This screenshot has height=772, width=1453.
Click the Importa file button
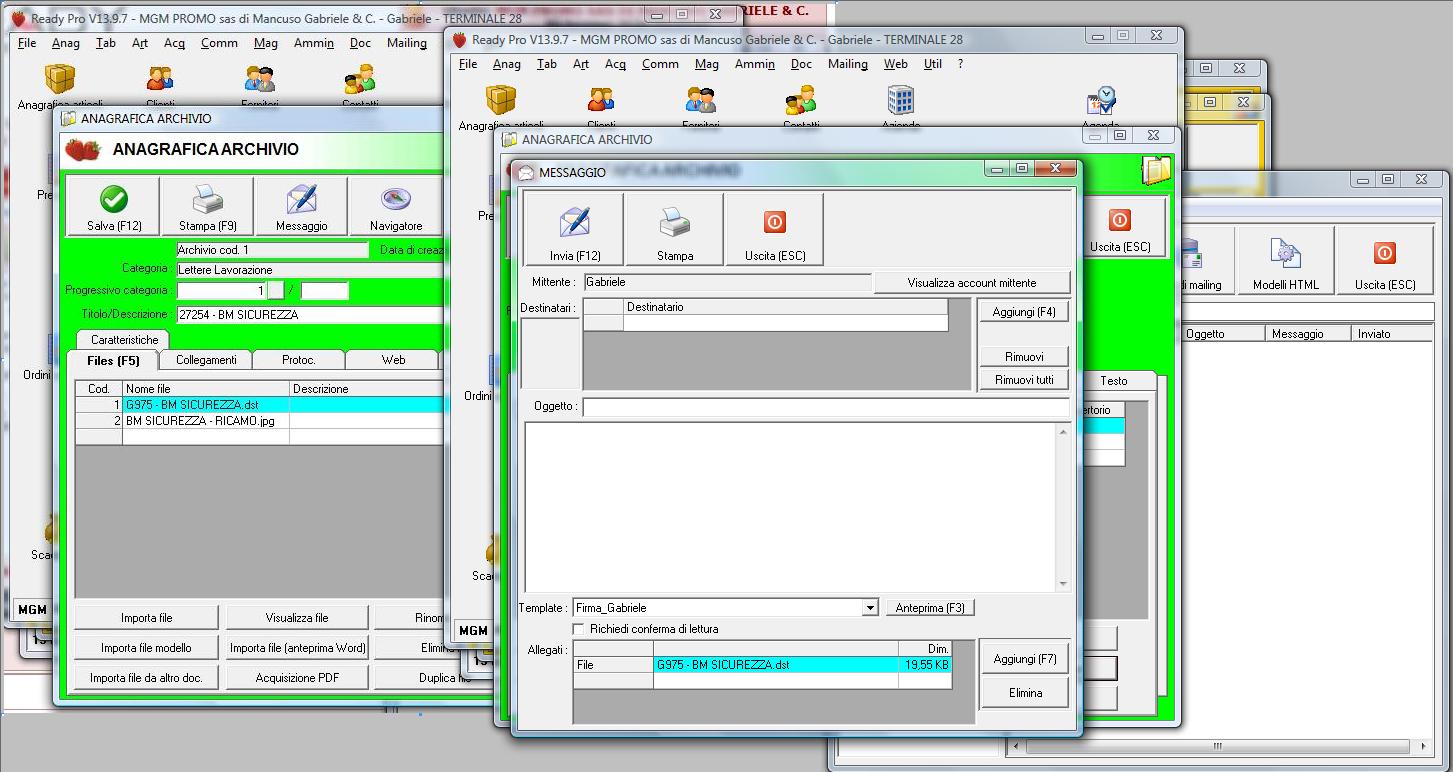[x=146, y=618]
